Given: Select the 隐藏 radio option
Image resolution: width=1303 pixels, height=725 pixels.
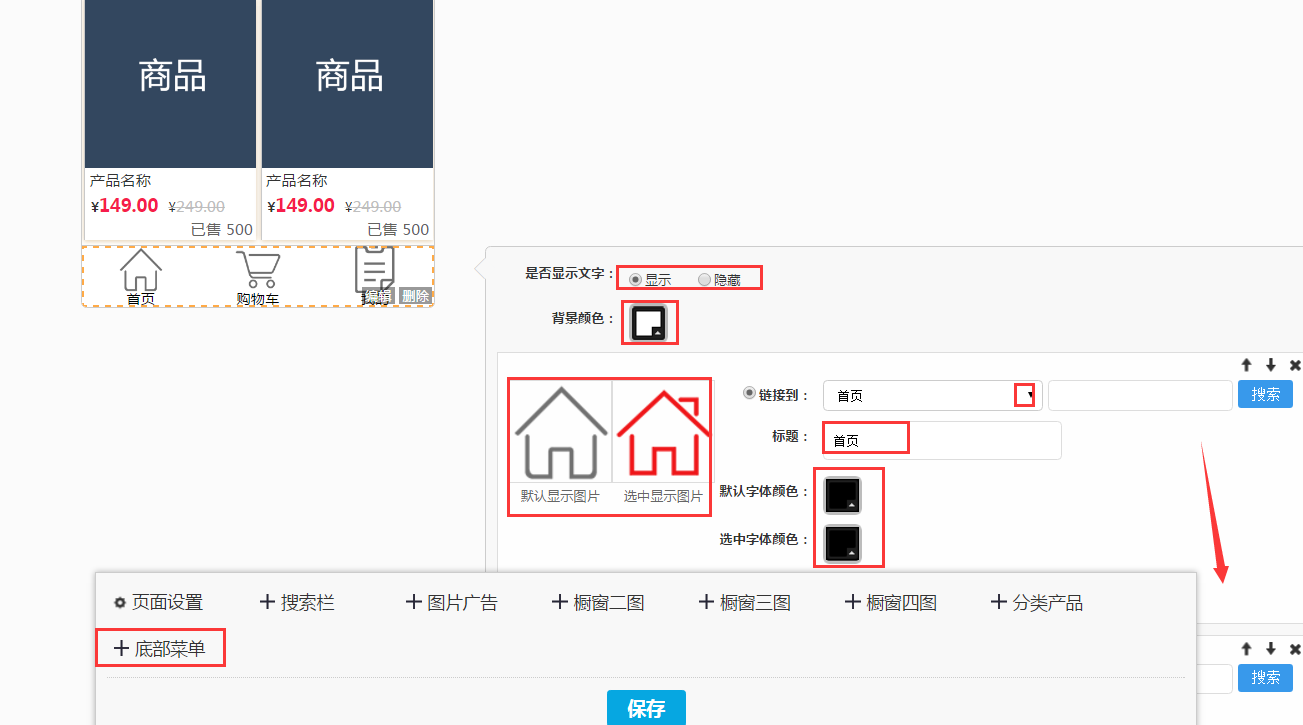Looking at the screenshot, I should [x=705, y=280].
